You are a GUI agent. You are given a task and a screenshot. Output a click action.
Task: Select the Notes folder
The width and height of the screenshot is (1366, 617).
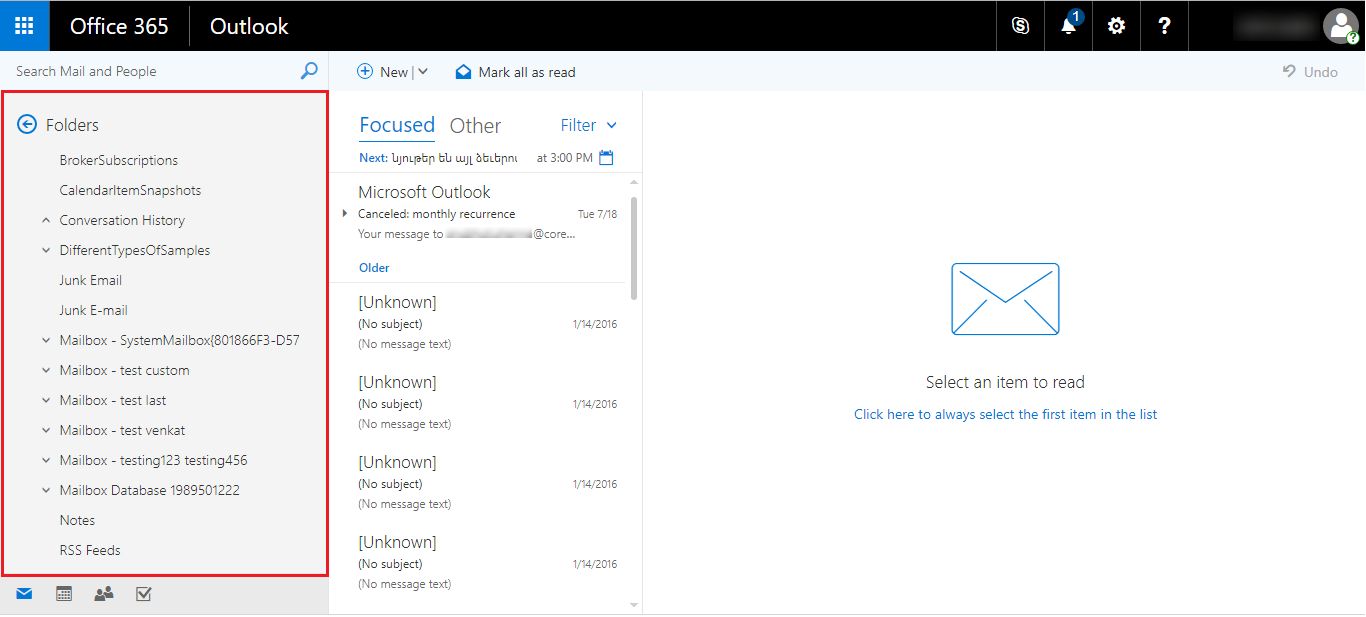[x=77, y=520]
